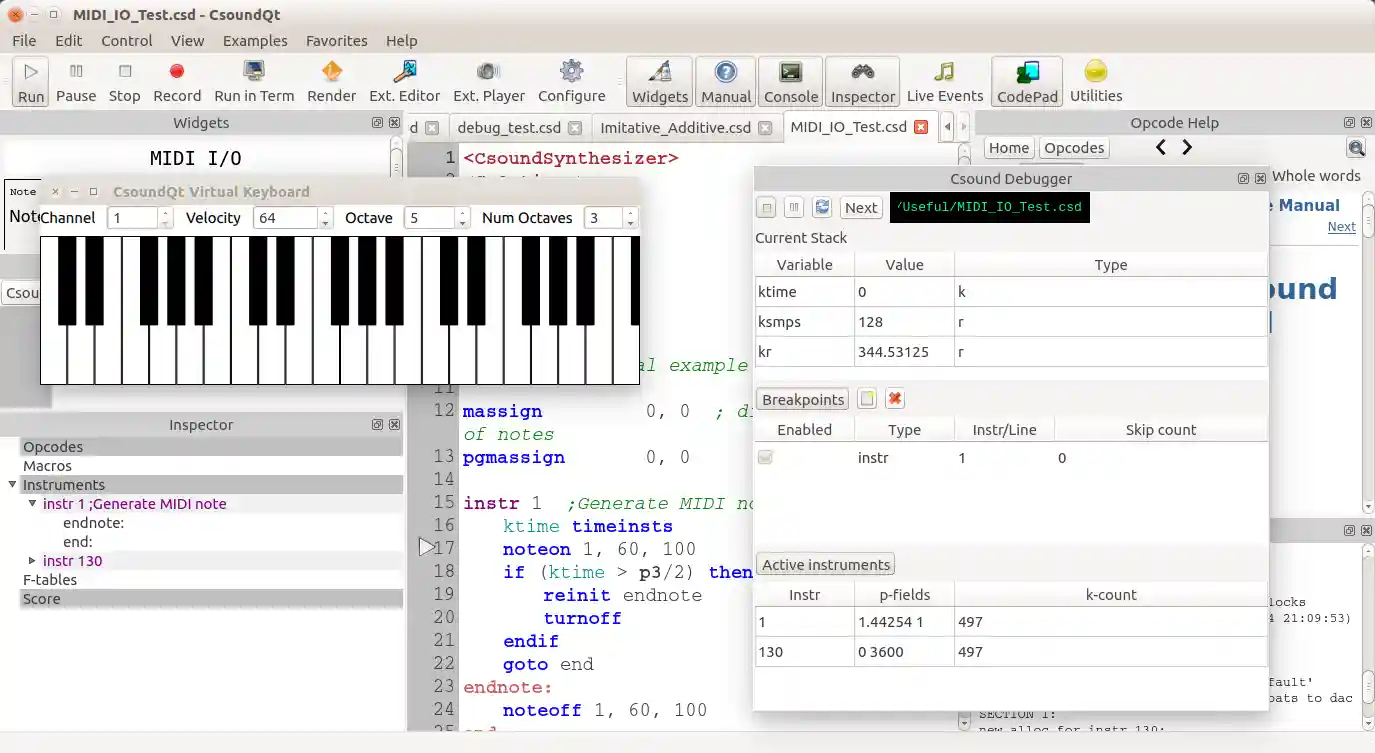The image size is (1375, 753).
Task: Open the Control menu
Action: (126, 41)
